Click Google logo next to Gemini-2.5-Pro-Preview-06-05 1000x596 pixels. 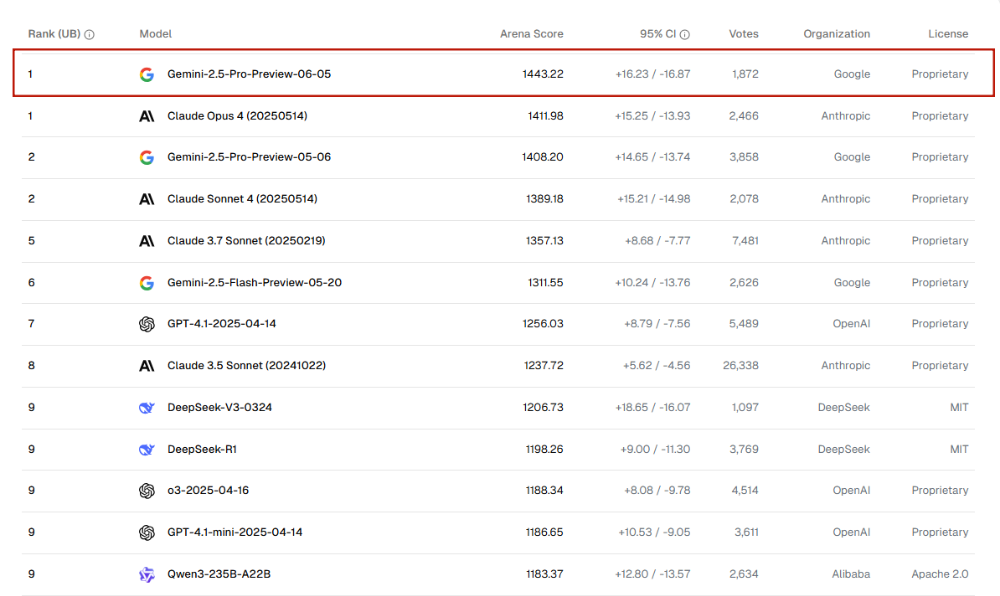point(147,74)
